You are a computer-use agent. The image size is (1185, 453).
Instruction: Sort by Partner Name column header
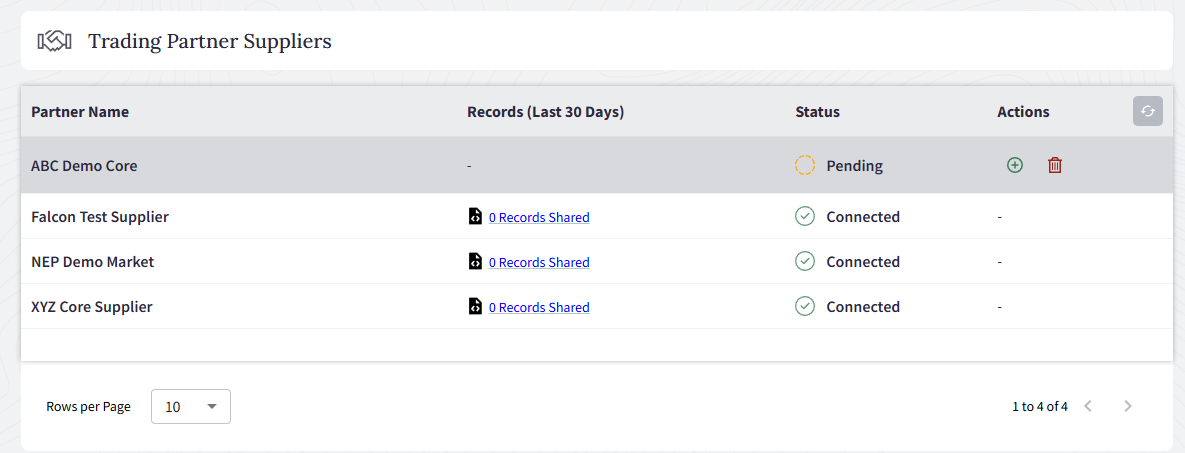tap(80, 112)
